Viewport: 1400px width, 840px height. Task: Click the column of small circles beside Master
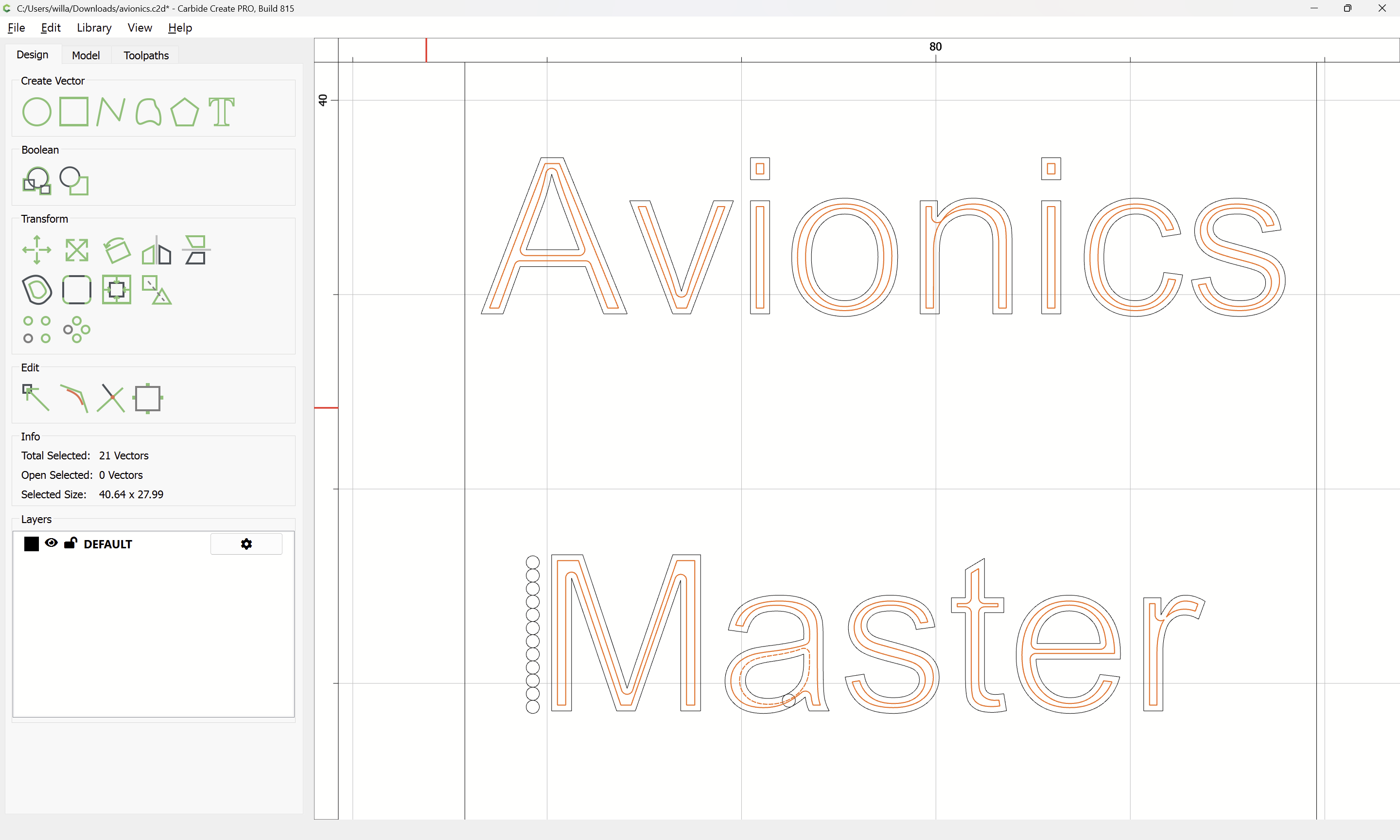[x=532, y=634]
